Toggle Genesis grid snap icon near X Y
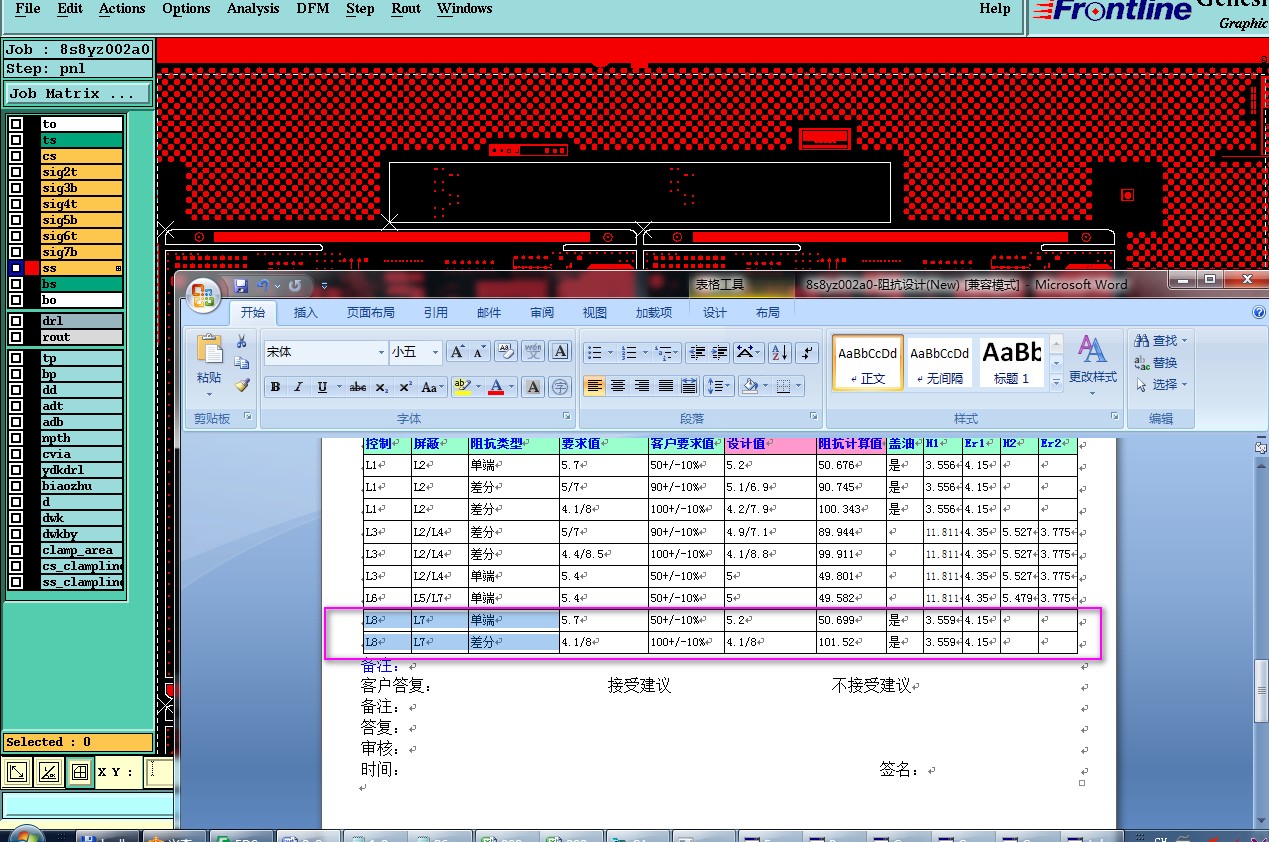This screenshot has width=1269, height=842. point(79,772)
